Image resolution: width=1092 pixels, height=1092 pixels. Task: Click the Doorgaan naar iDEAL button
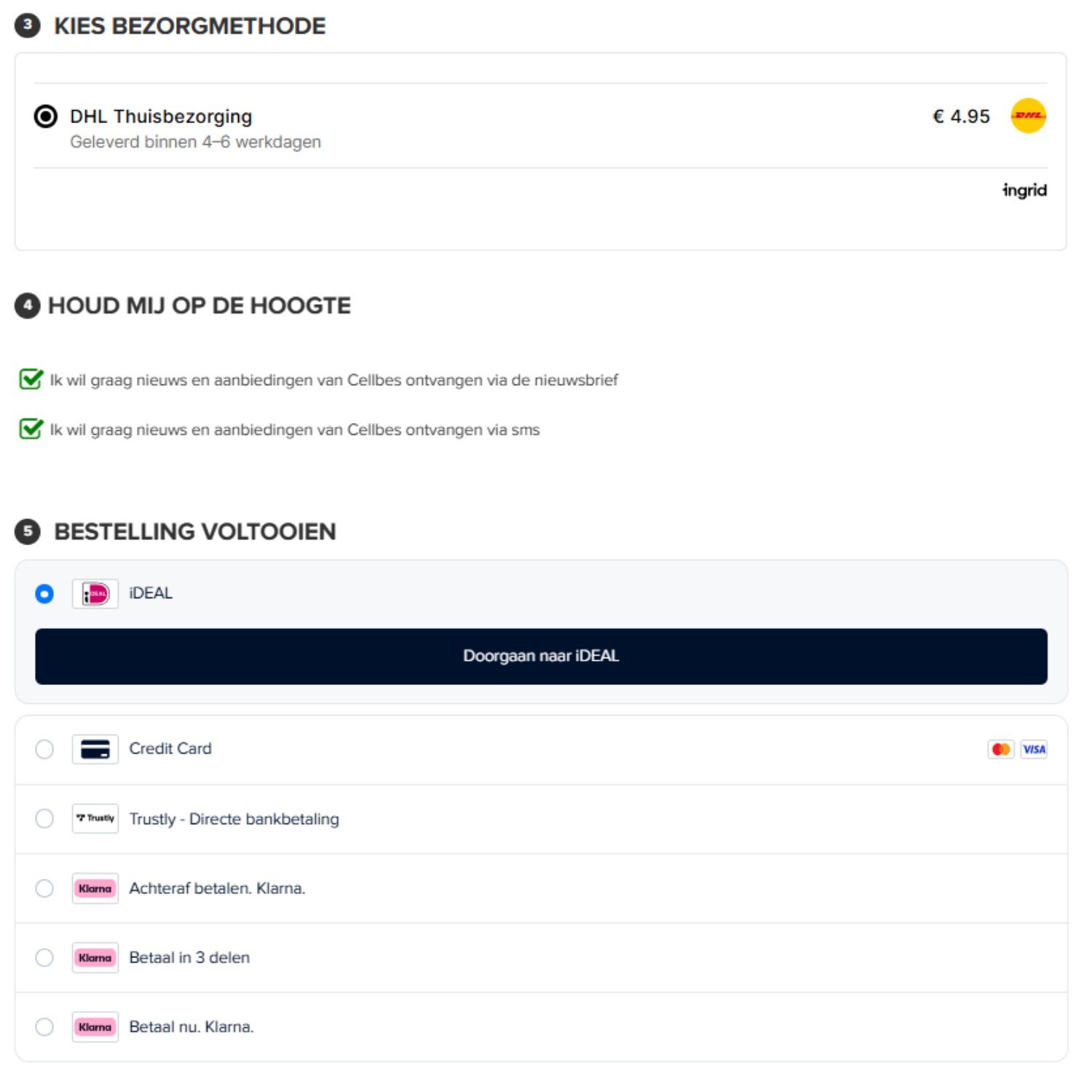541,656
